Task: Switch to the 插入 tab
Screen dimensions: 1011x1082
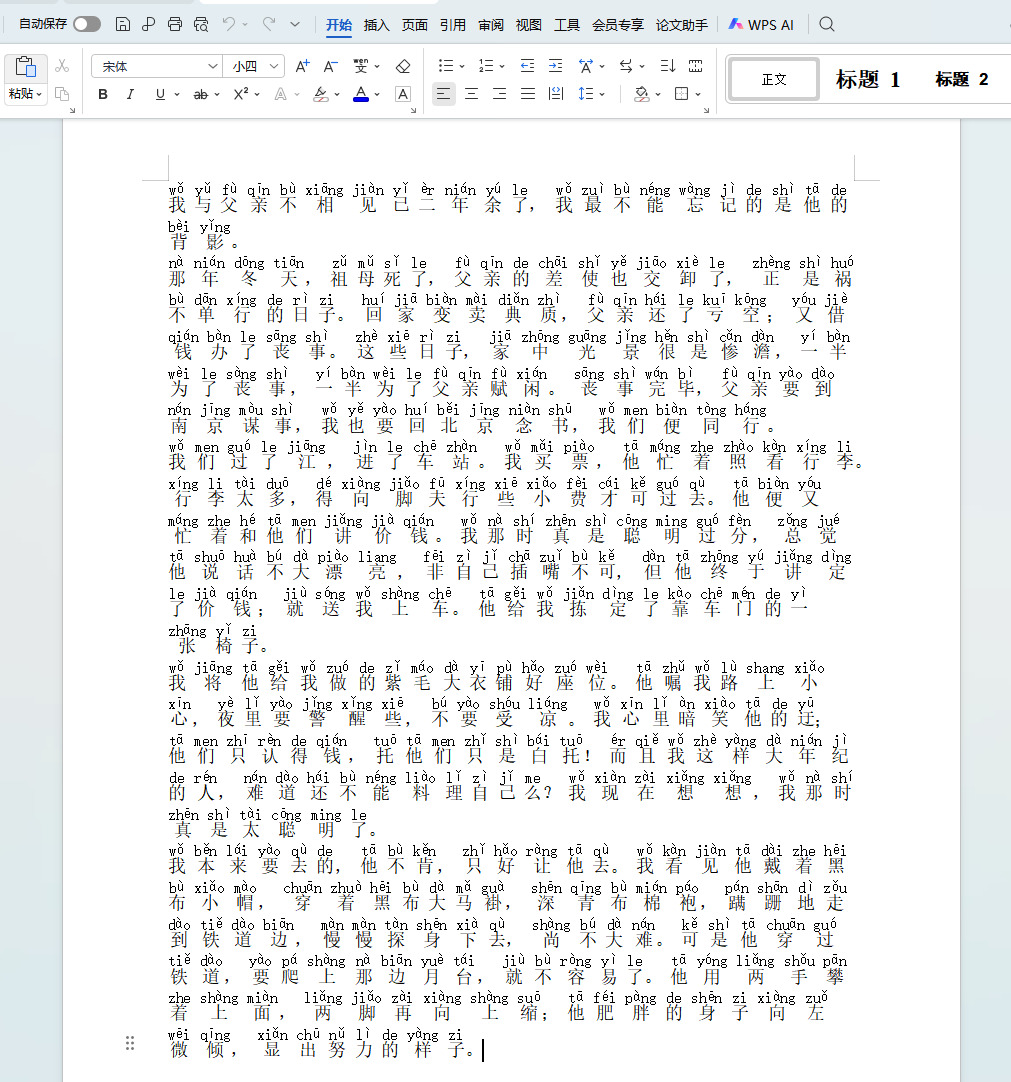Action: point(376,25)
